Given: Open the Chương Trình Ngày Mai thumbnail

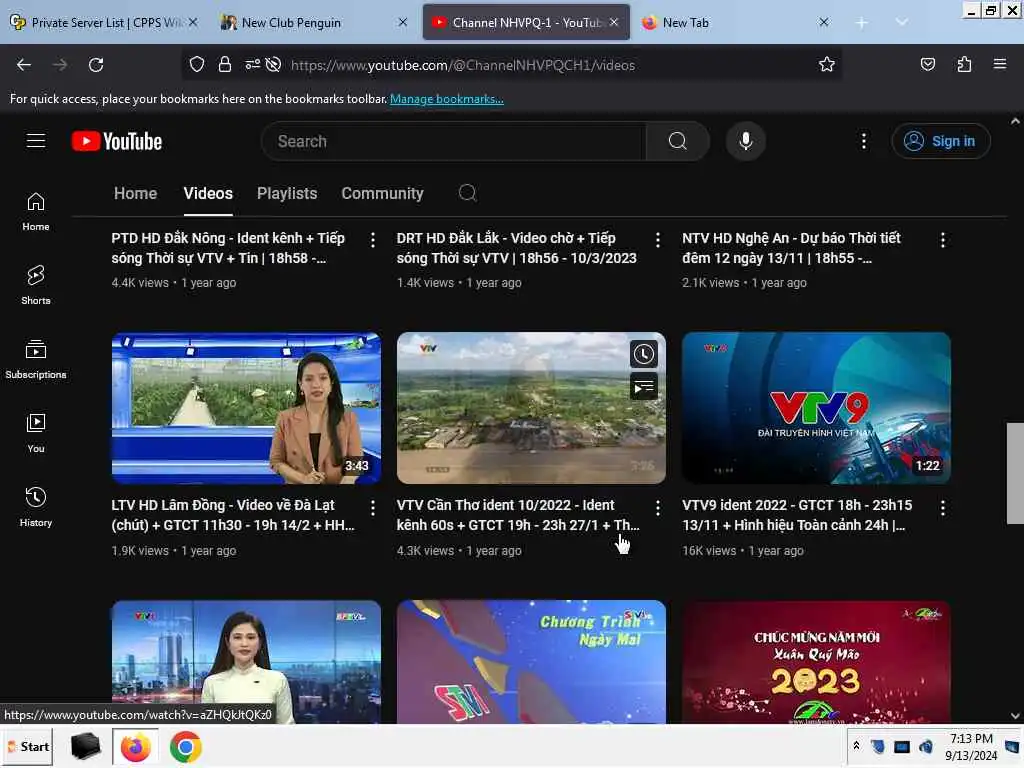Looking at the screenshot, I should pos(531,662).
